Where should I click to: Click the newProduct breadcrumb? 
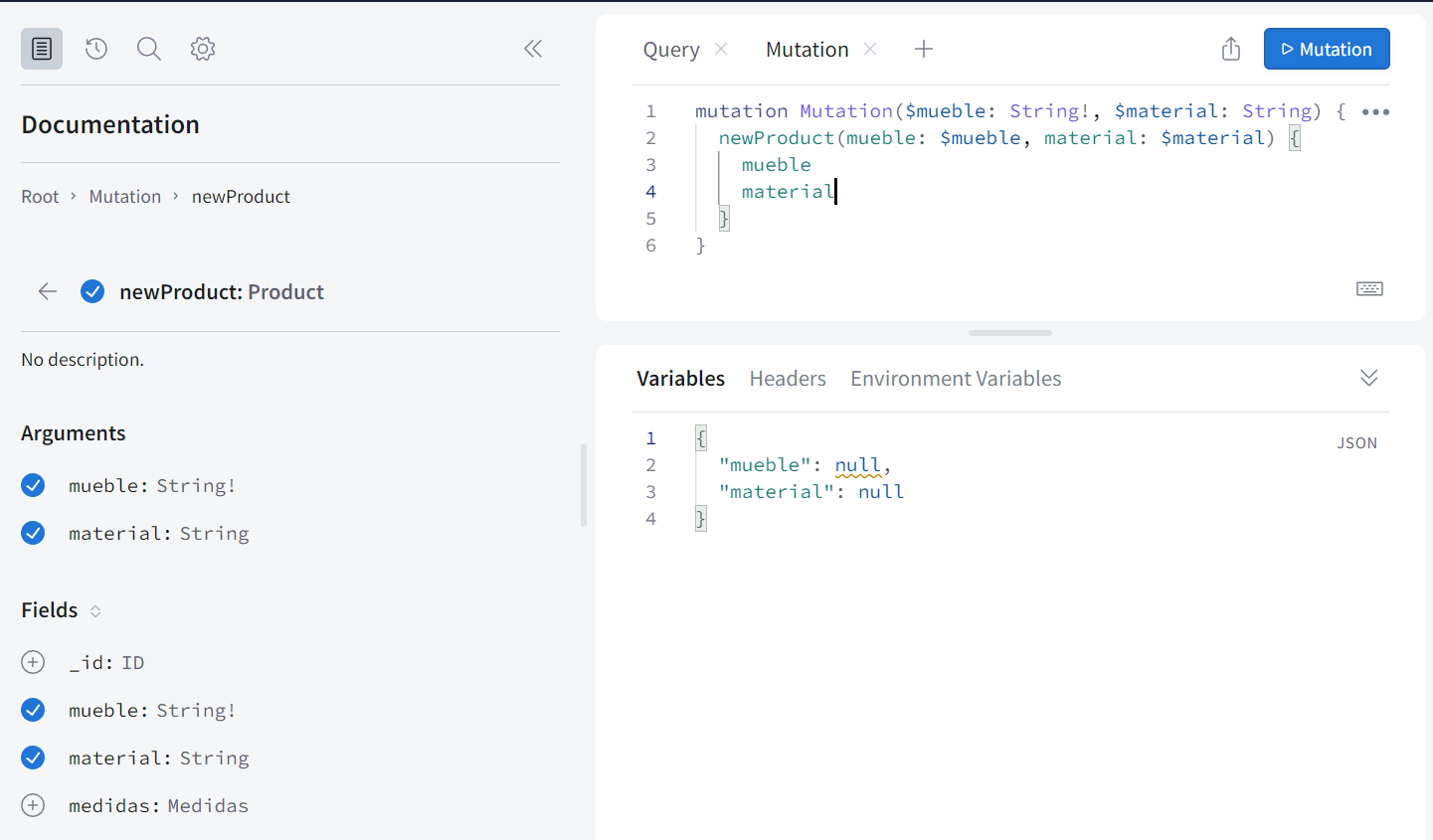point(241,197)
